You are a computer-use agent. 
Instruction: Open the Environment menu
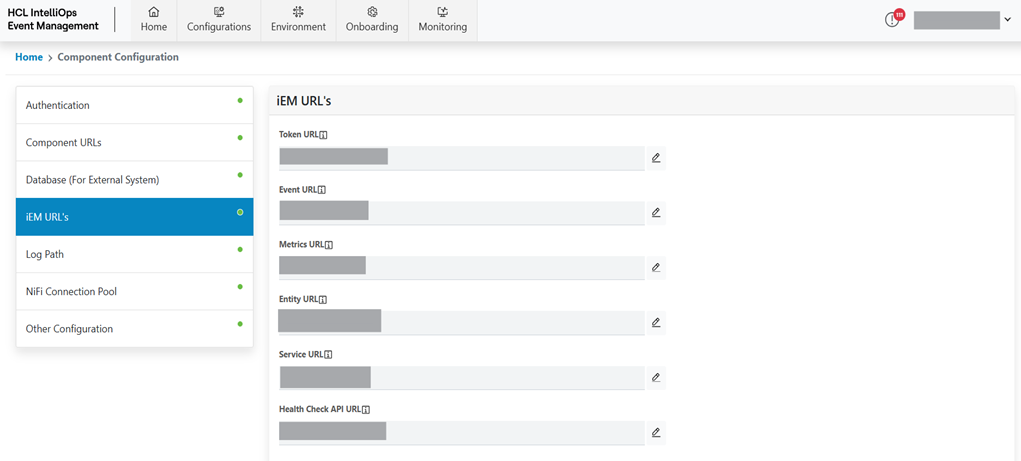pyautogui.click(x=298, y=20)
